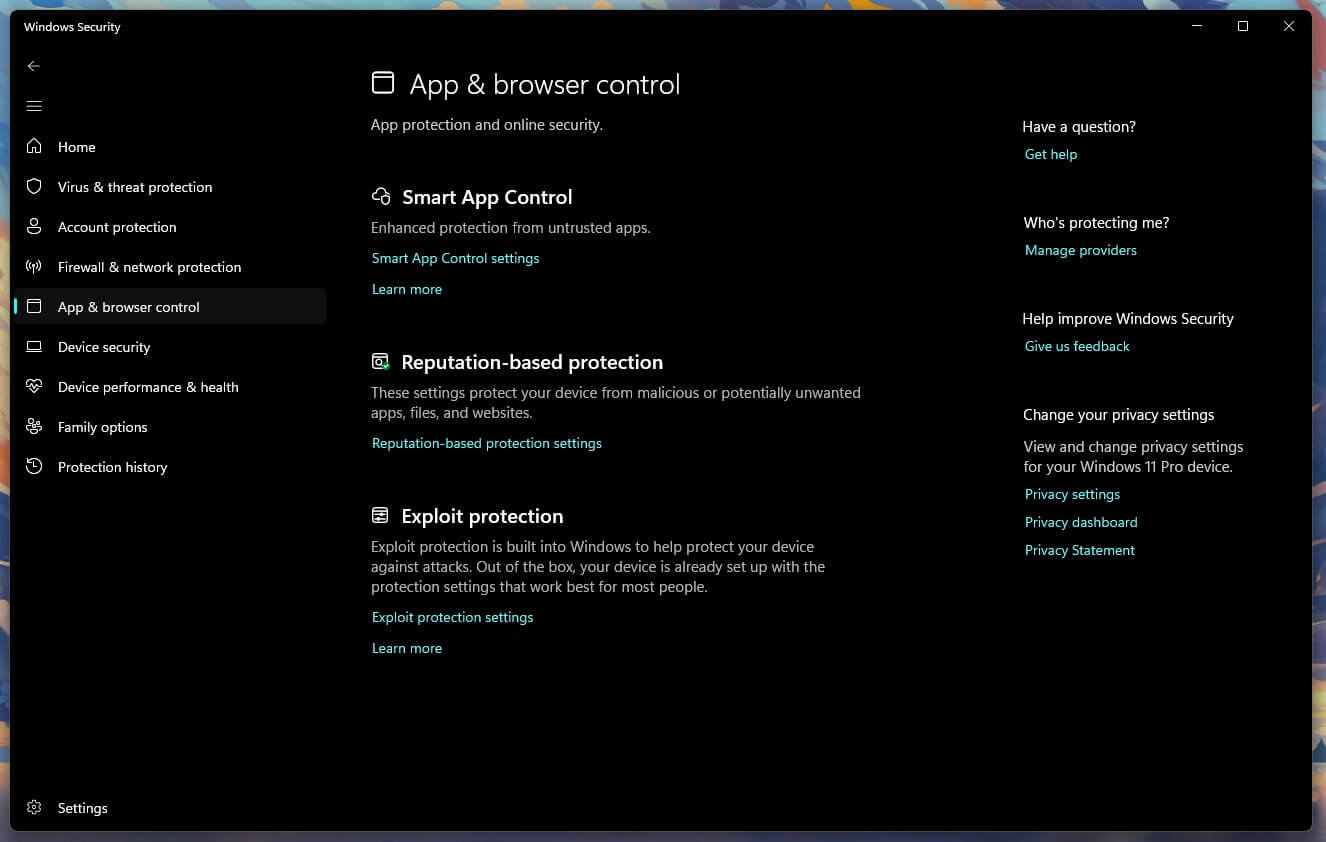Screen dimensions: 1326x842
Task: Click 'Have a question?' text
Action: [x=1079, y=127]
